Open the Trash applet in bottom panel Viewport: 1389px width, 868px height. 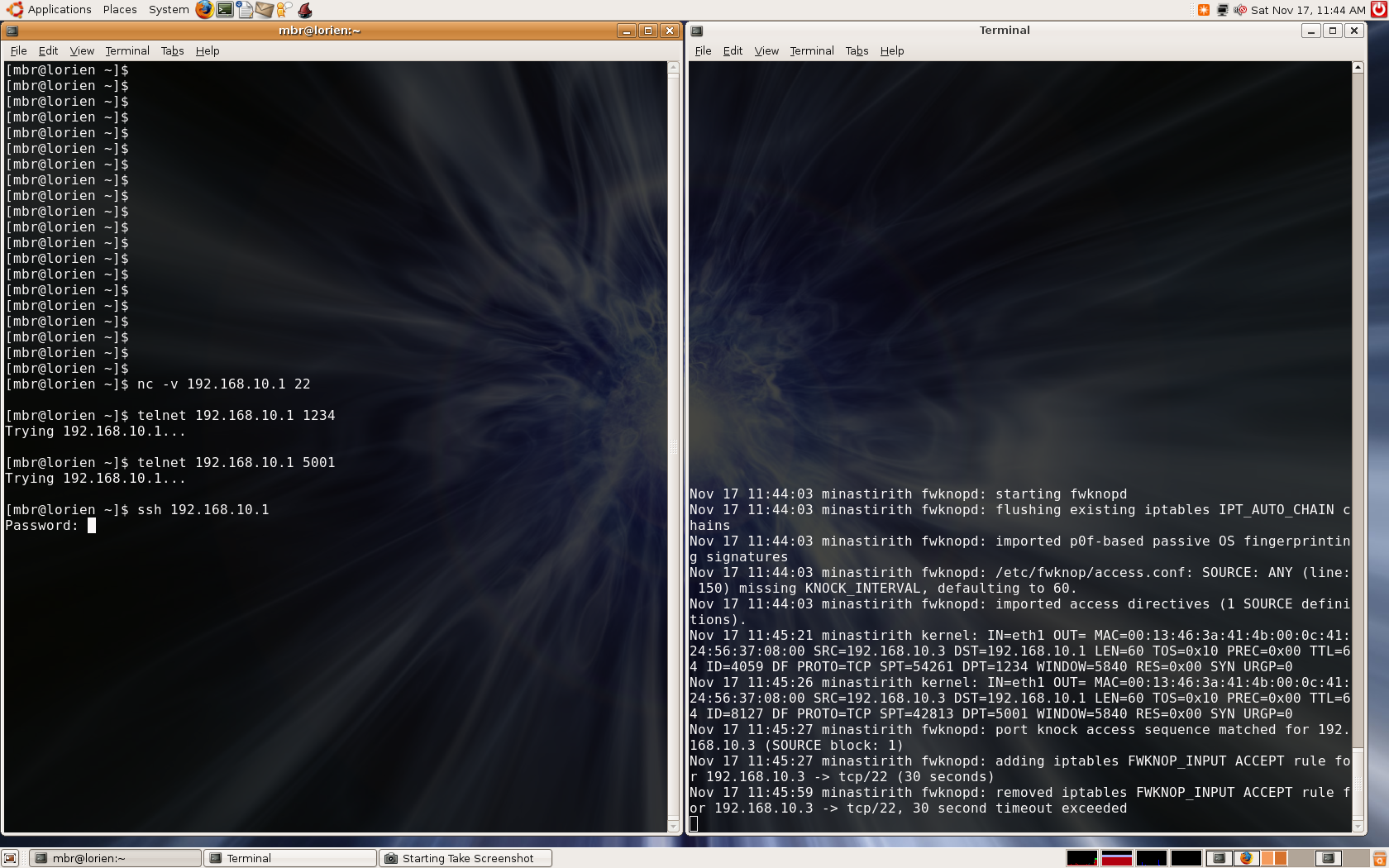[1379, 858]
